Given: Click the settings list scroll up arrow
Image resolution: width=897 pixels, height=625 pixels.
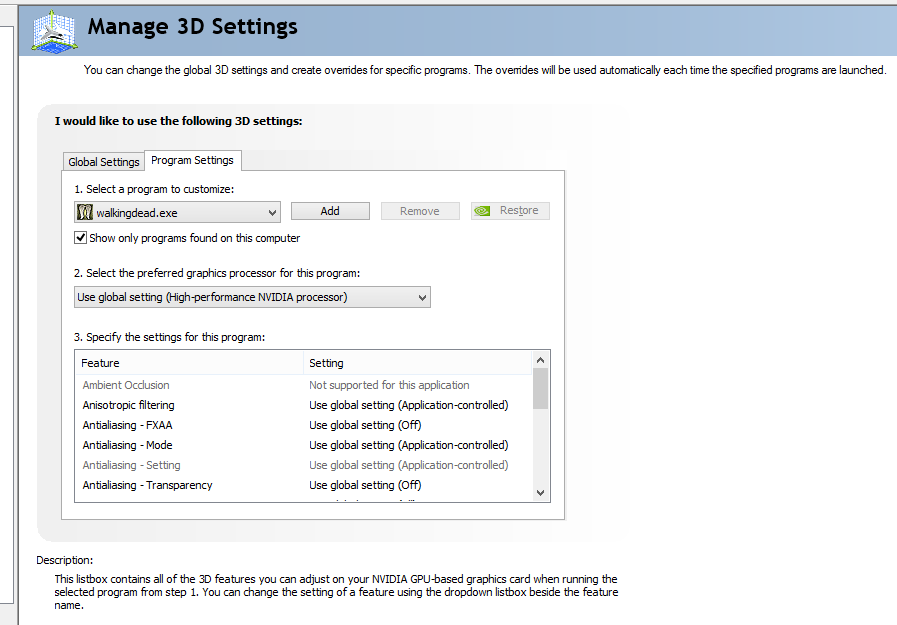Looking at the screenshot, I should point(541,360).
